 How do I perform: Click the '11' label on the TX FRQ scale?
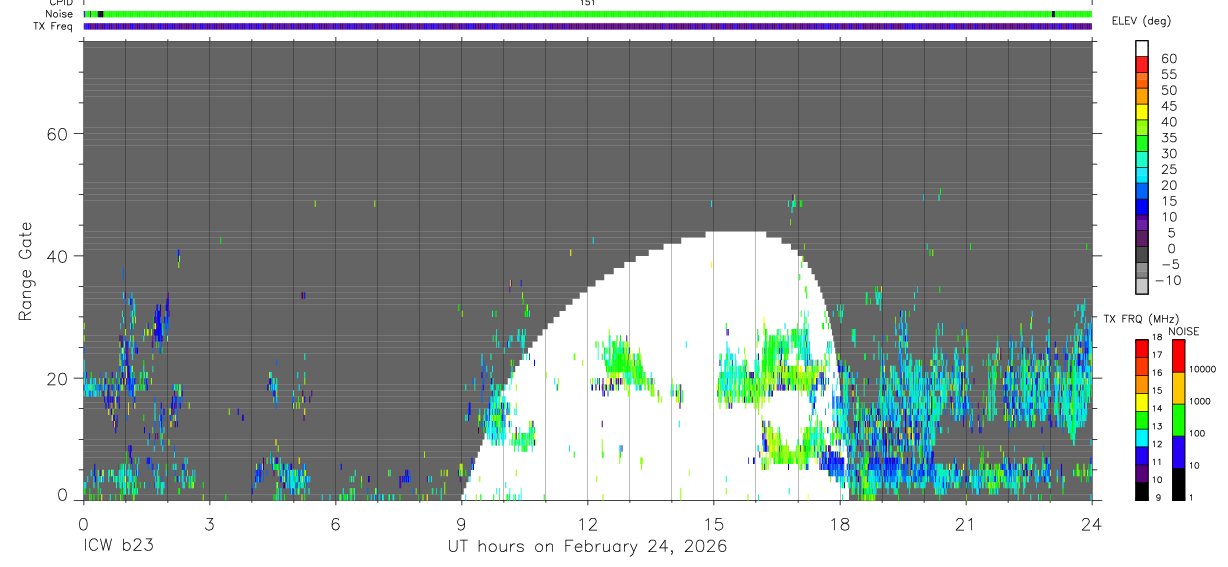point(1156,462)
